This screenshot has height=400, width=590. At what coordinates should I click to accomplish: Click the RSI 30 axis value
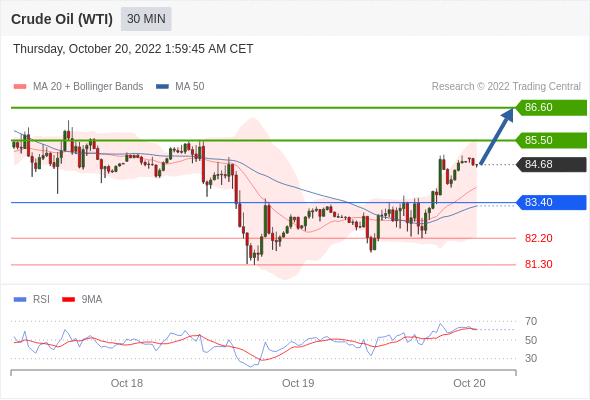click(531, 358)
